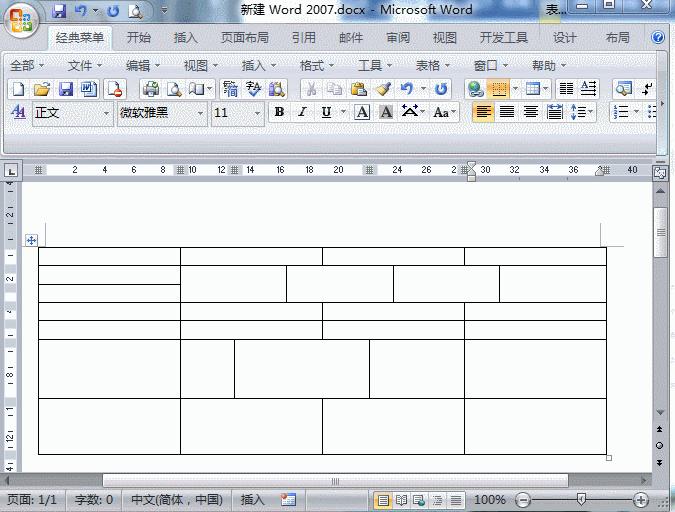Click the paste clipboard icon

point(359,89)
